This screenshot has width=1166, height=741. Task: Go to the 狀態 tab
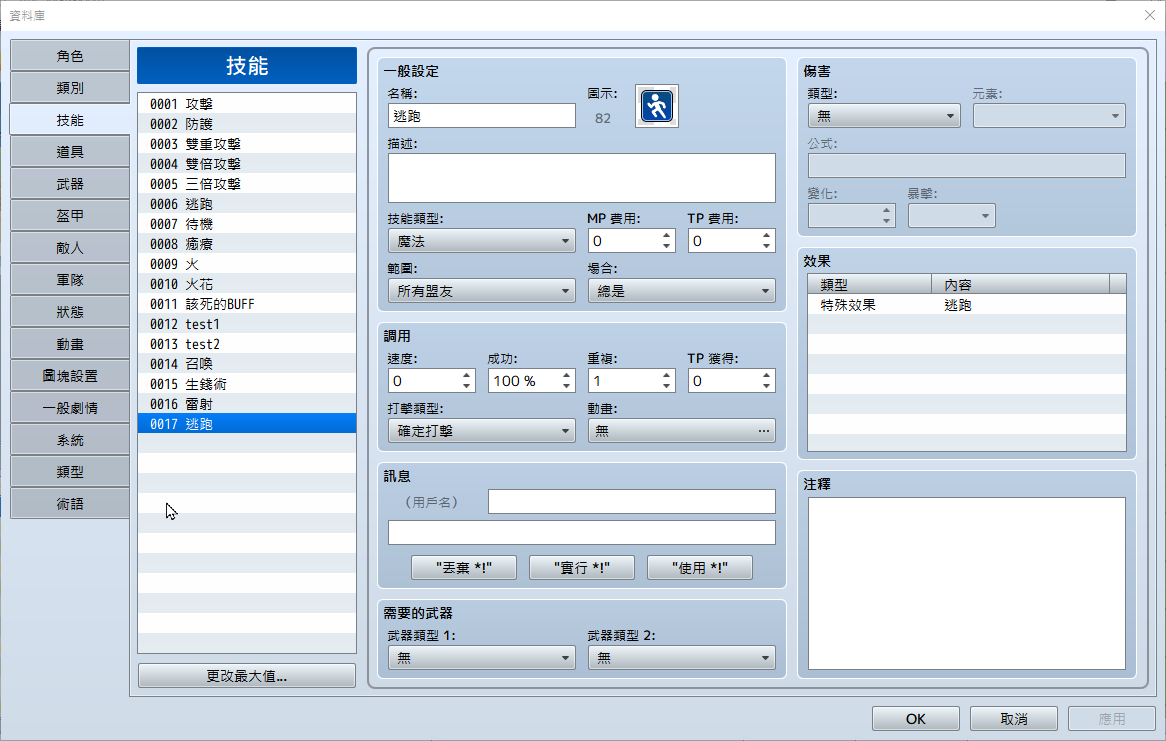point(70,312)
